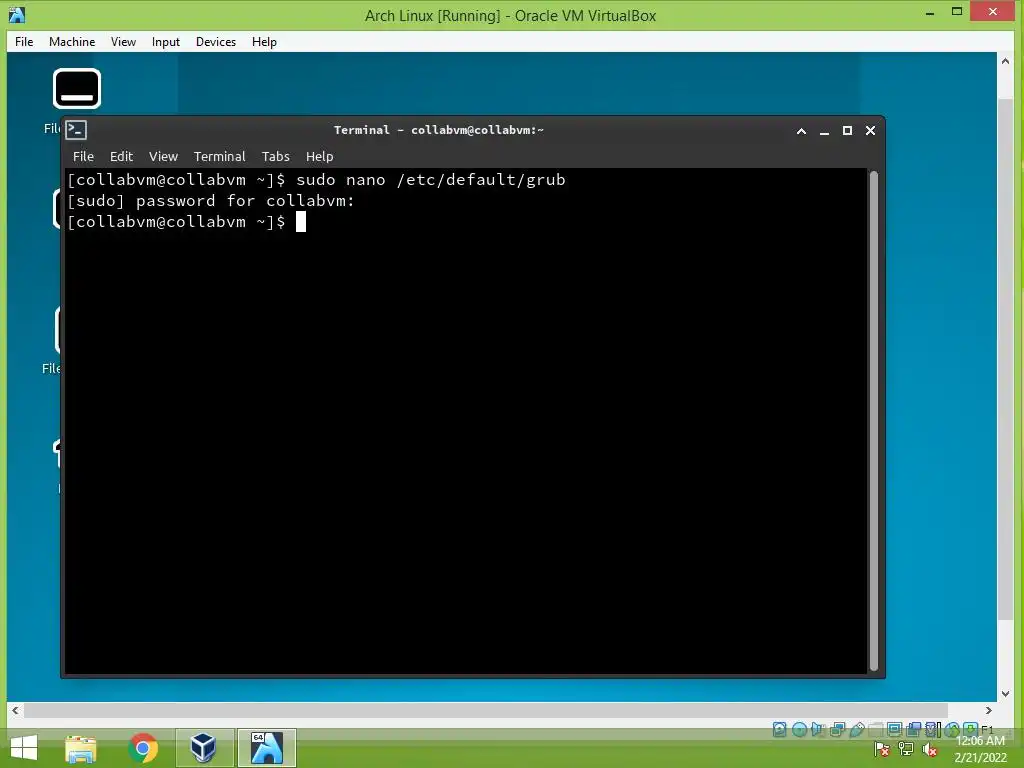
Task: Open the VirtualBox Help menu
Action: [264, 42]
